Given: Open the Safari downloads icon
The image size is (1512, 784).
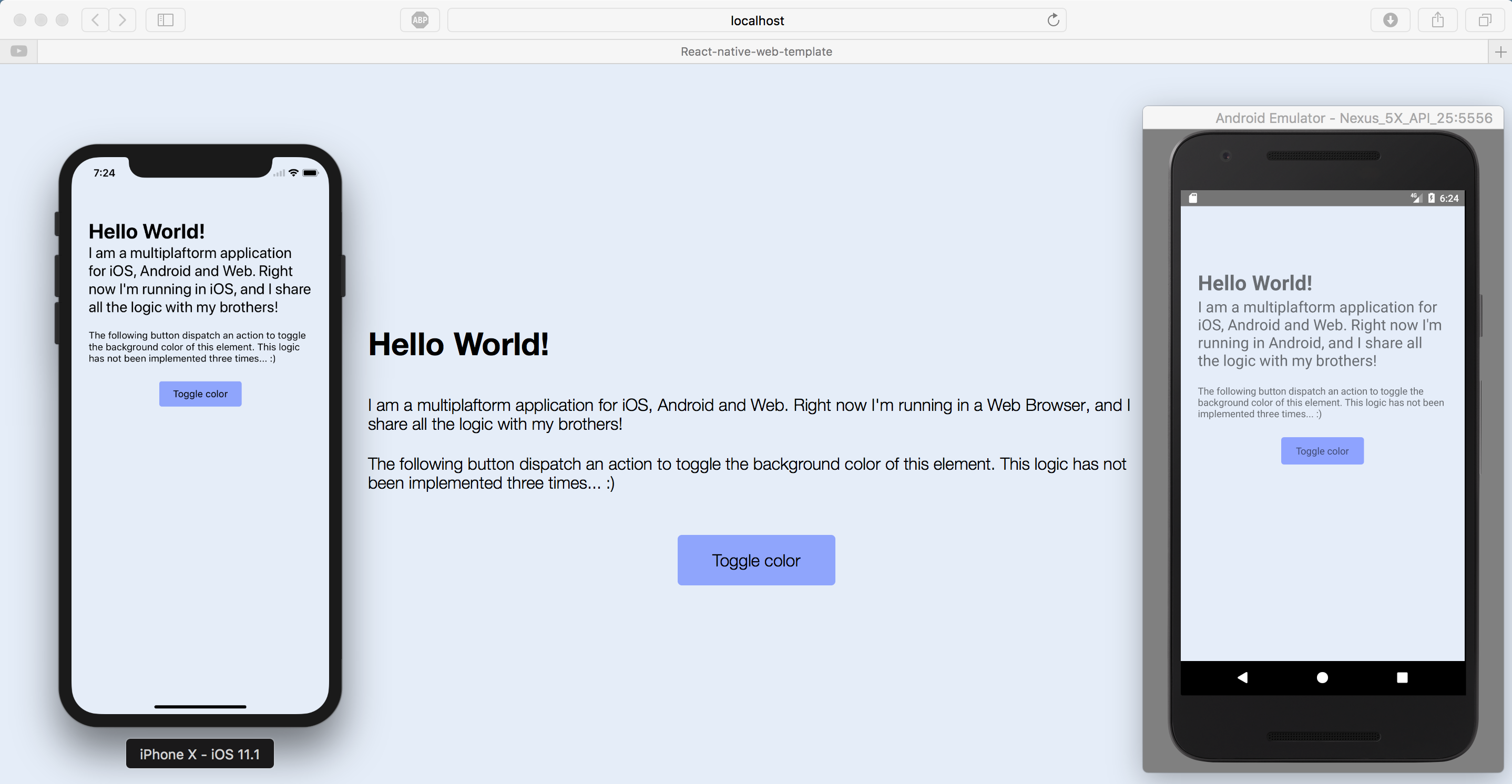Looking at the screenshot, I should 1390,20.
